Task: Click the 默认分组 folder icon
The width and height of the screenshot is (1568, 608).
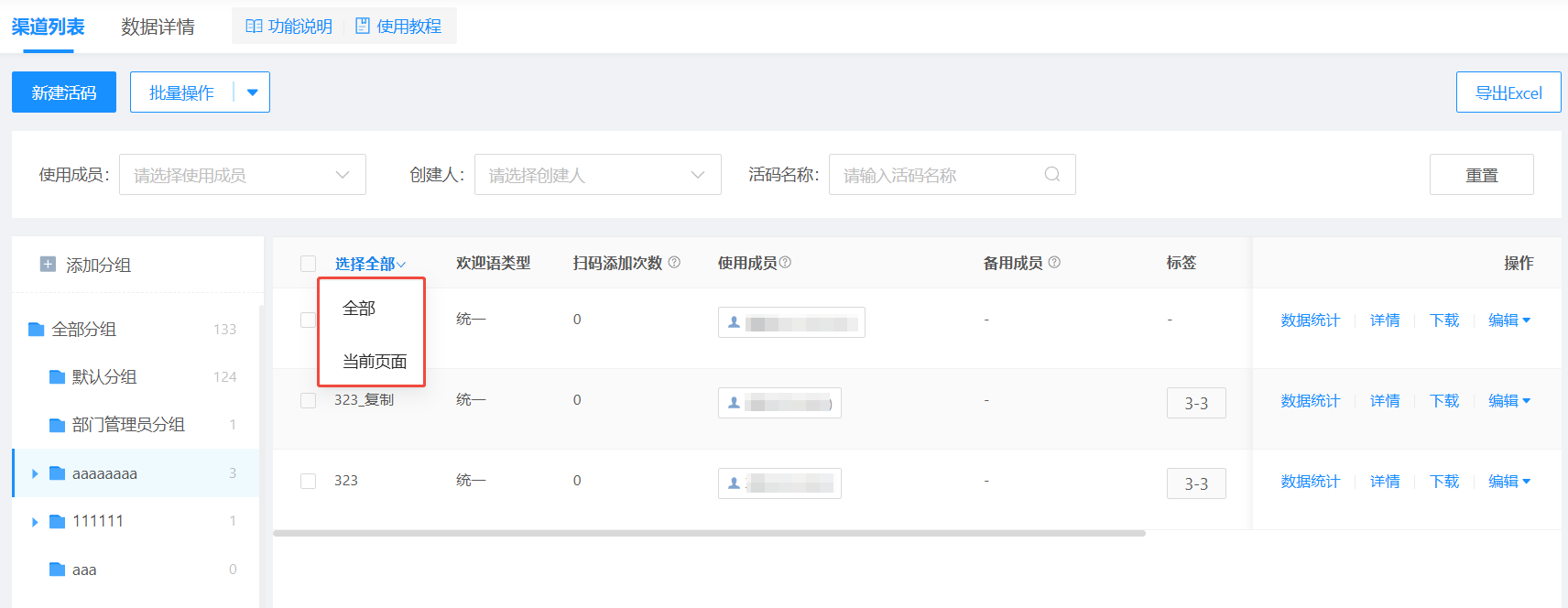Action: pos(57,376)
